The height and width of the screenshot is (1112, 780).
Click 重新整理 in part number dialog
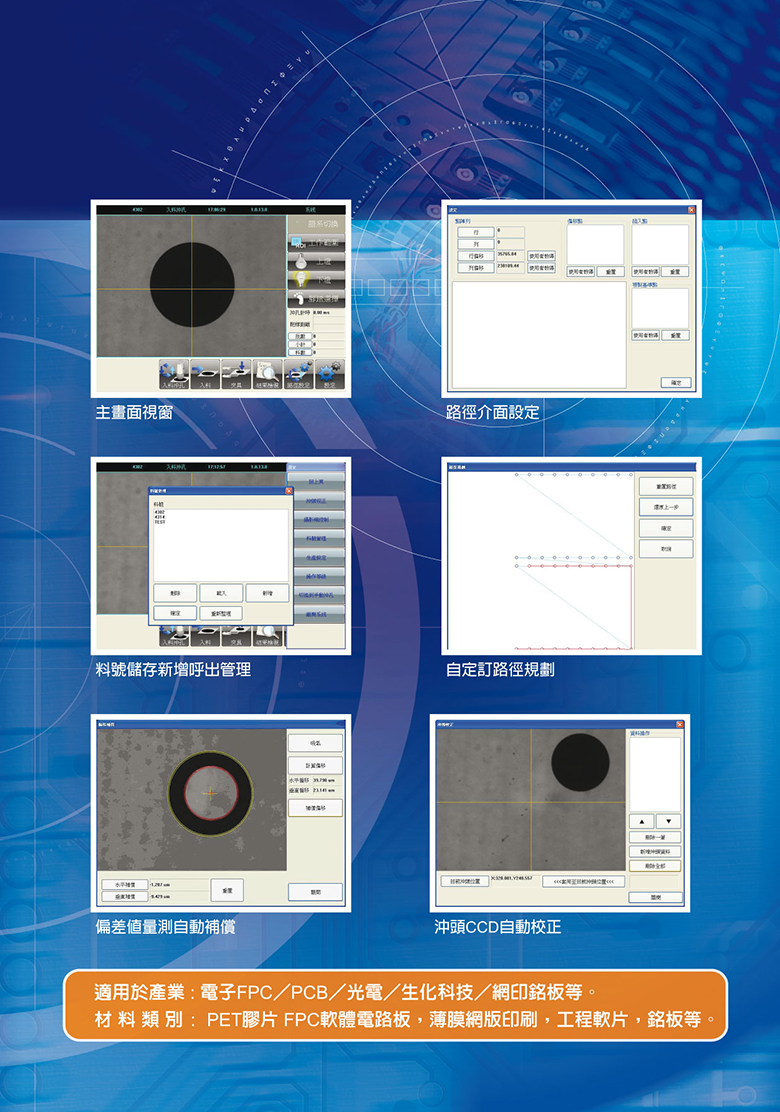point(221,613)
